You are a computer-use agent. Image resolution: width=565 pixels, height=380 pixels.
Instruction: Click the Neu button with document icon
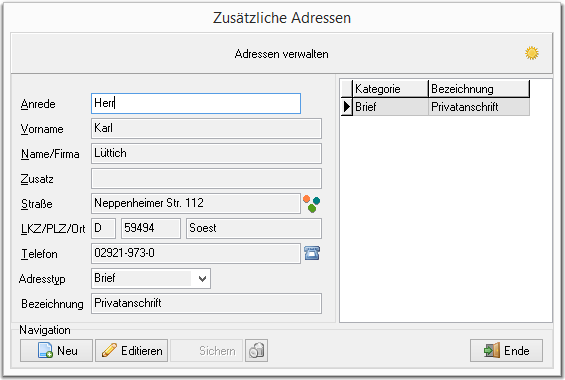pos(57,350)
